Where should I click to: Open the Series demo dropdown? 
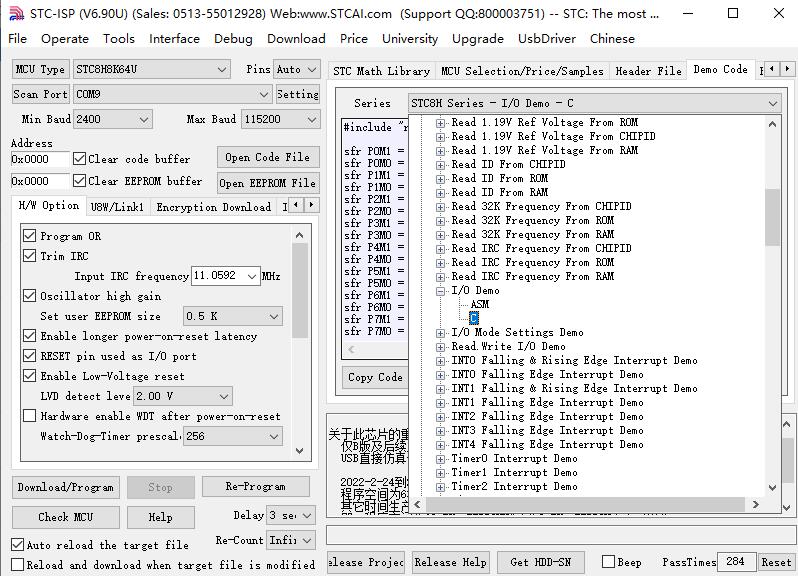pos(594,103)
